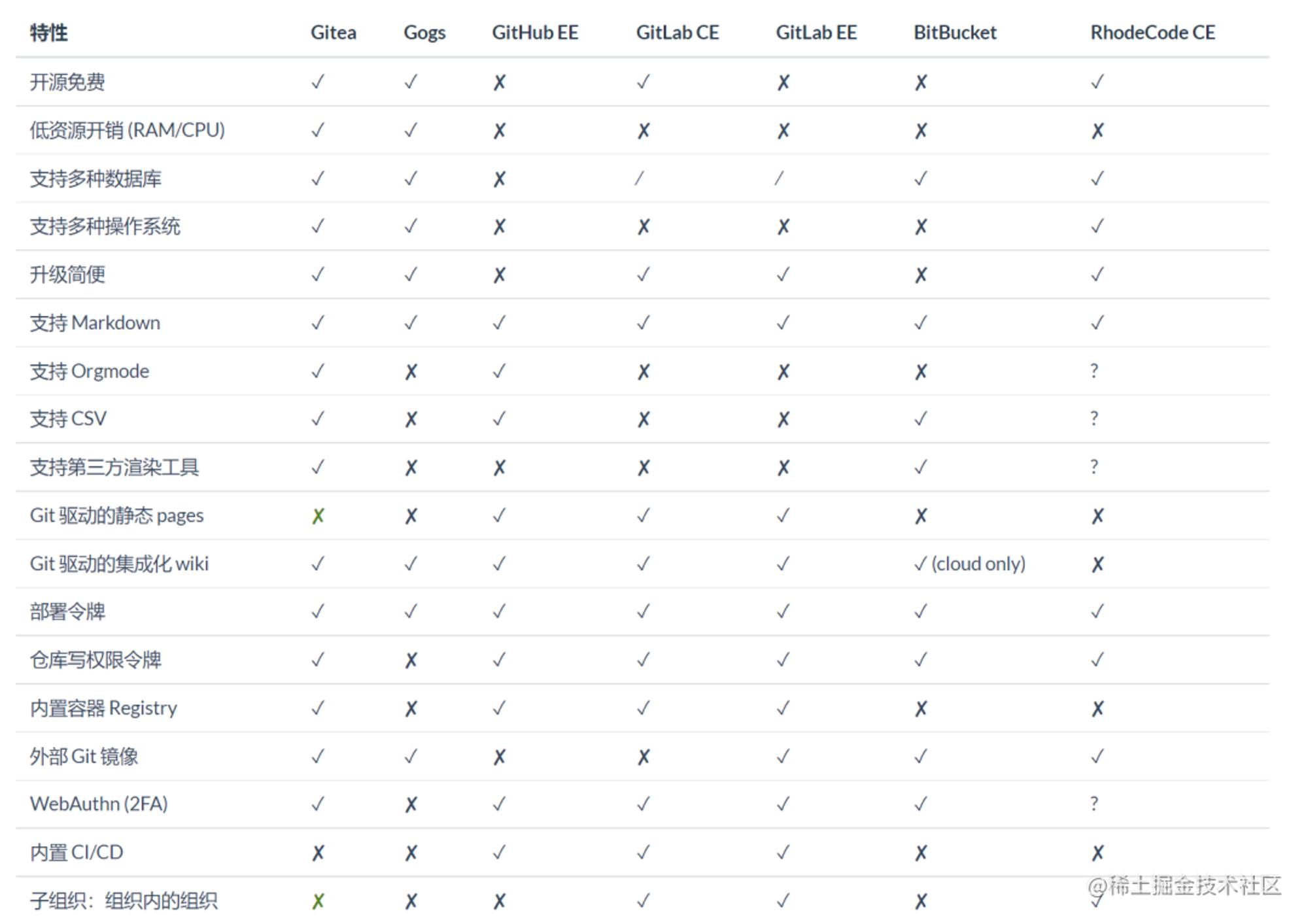Click the question mark in 支持 Orgmode row
This screenshot has height=924, width=1308.
point(1094,371)
